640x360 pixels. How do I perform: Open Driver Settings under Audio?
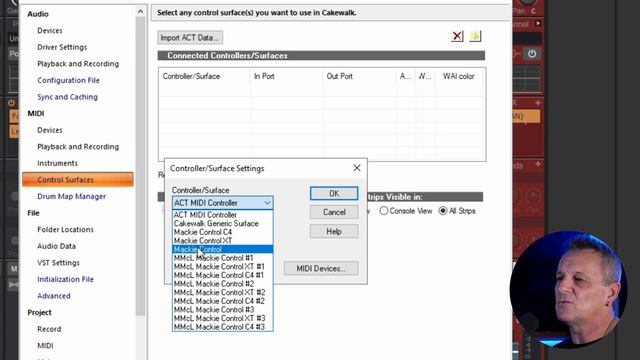click(62, 47)
